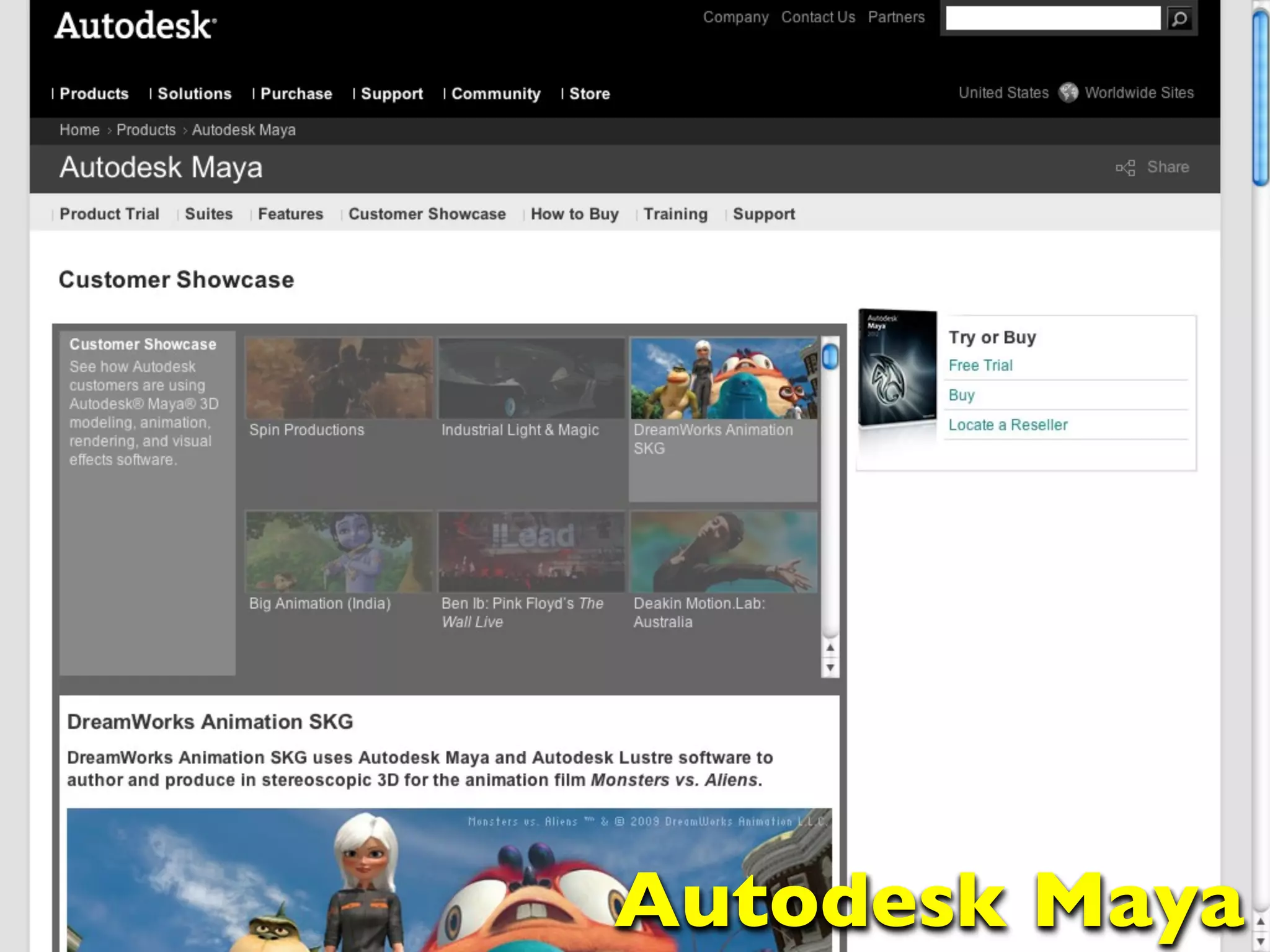Click the Contact Us link
1270x952 pixels.
(818, 17)
